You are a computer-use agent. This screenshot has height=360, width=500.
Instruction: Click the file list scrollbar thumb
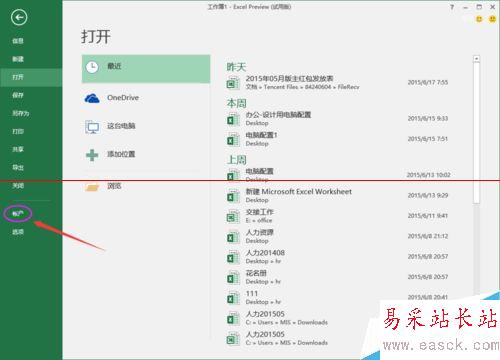tap(477, 132)
